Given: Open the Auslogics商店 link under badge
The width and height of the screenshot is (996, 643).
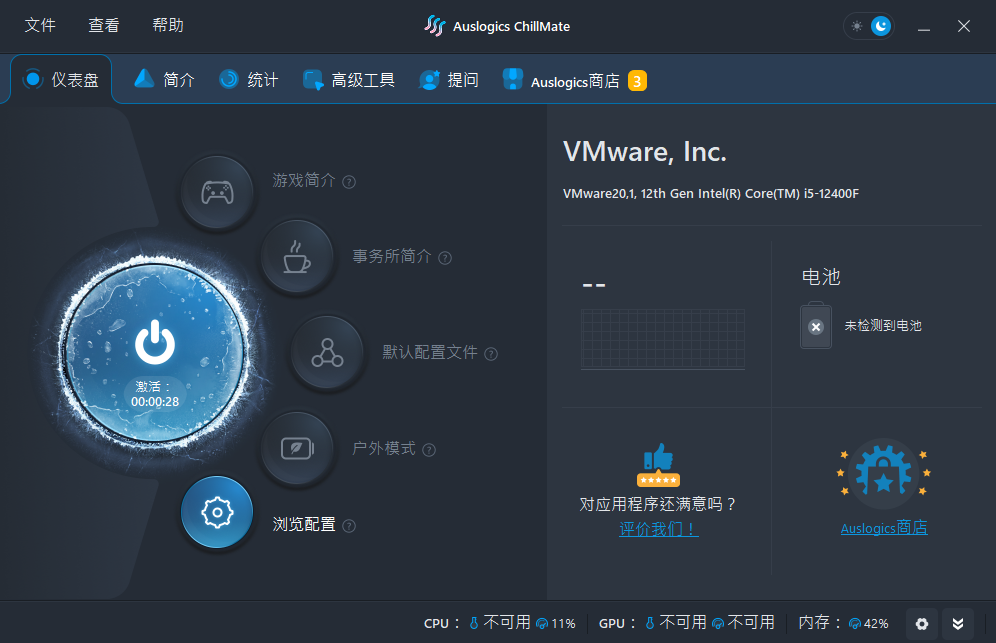Looking at the screenshot, I should click(884, 528).
